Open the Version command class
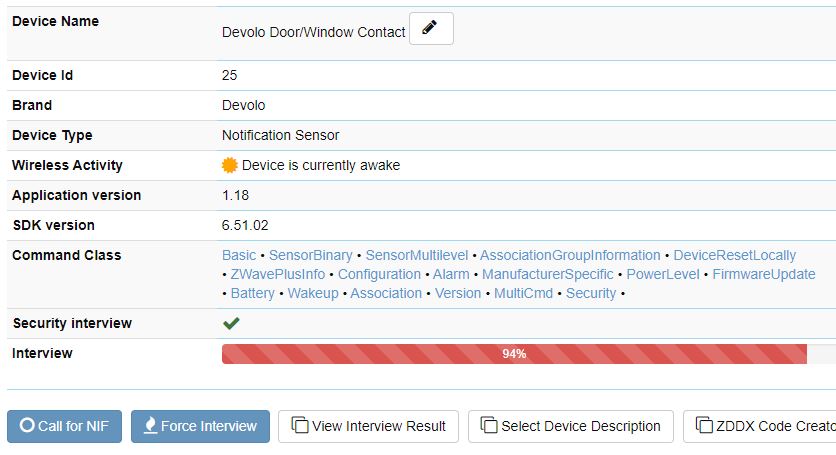 click(458, 293)
